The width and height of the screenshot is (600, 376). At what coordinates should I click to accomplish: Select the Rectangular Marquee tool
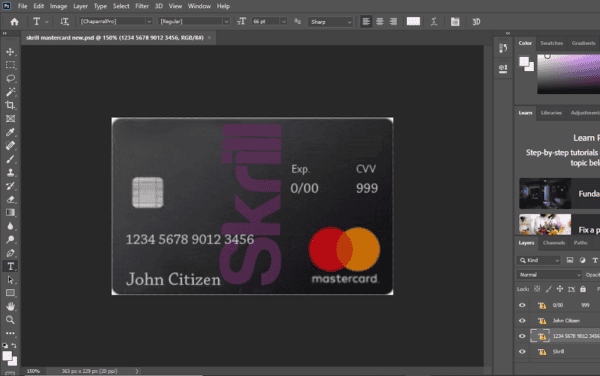[x=10, y=65]
